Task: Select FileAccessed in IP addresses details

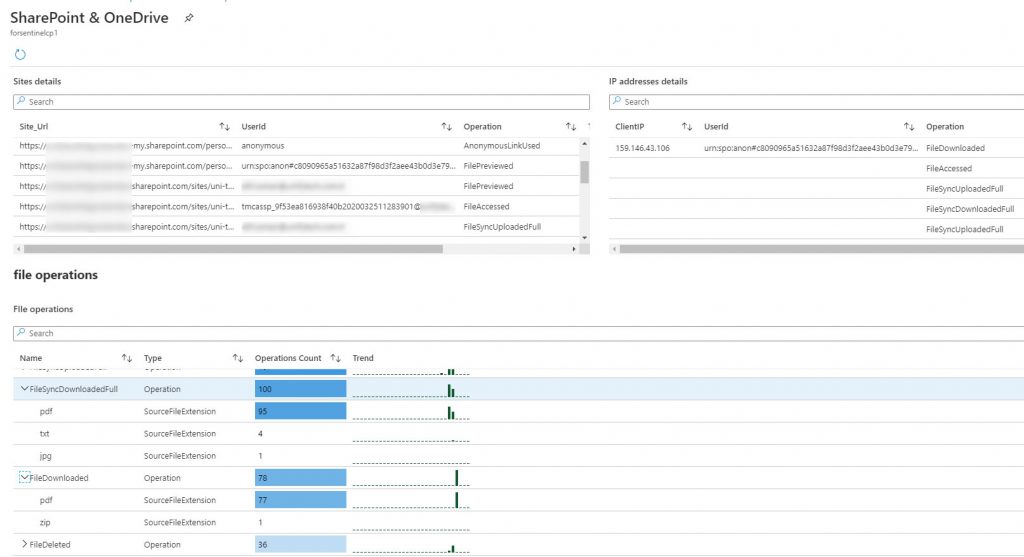Action: coord(948,168)
